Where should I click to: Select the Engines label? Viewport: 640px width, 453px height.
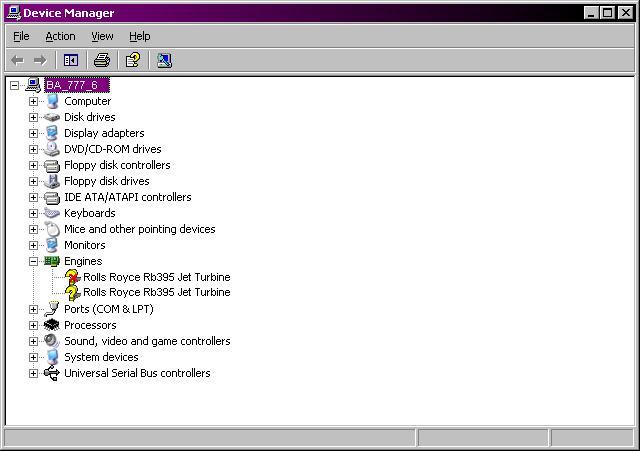pyautogui.click(x=83, y=261)
